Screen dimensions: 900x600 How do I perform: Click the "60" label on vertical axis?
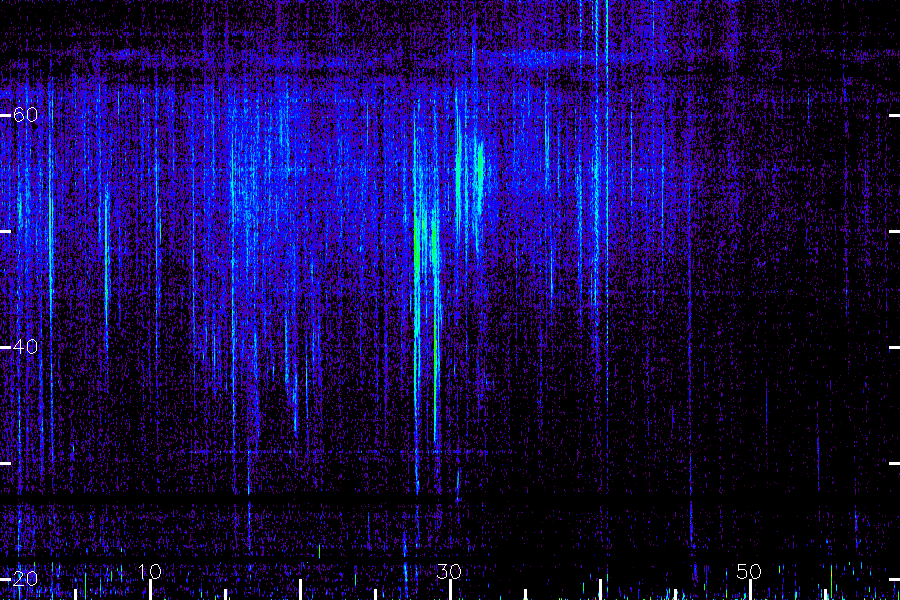(26, 115)
